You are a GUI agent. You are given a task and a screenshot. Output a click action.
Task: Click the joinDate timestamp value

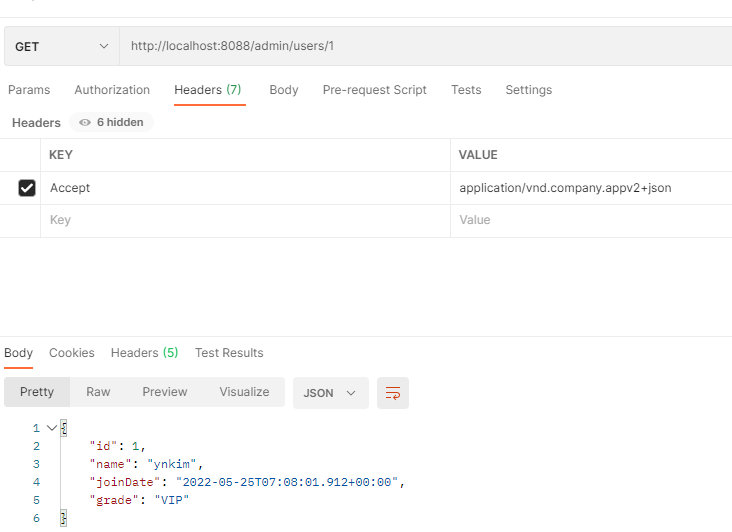pyautogui.click(x=287, y=482)
